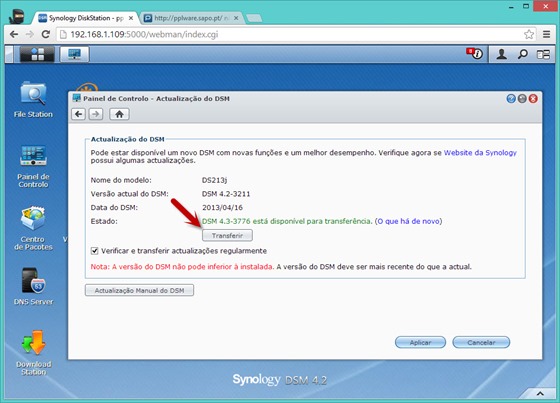Open the Chrome hamburger menu
The image size is (560, 403).
[x=546, y=34]
